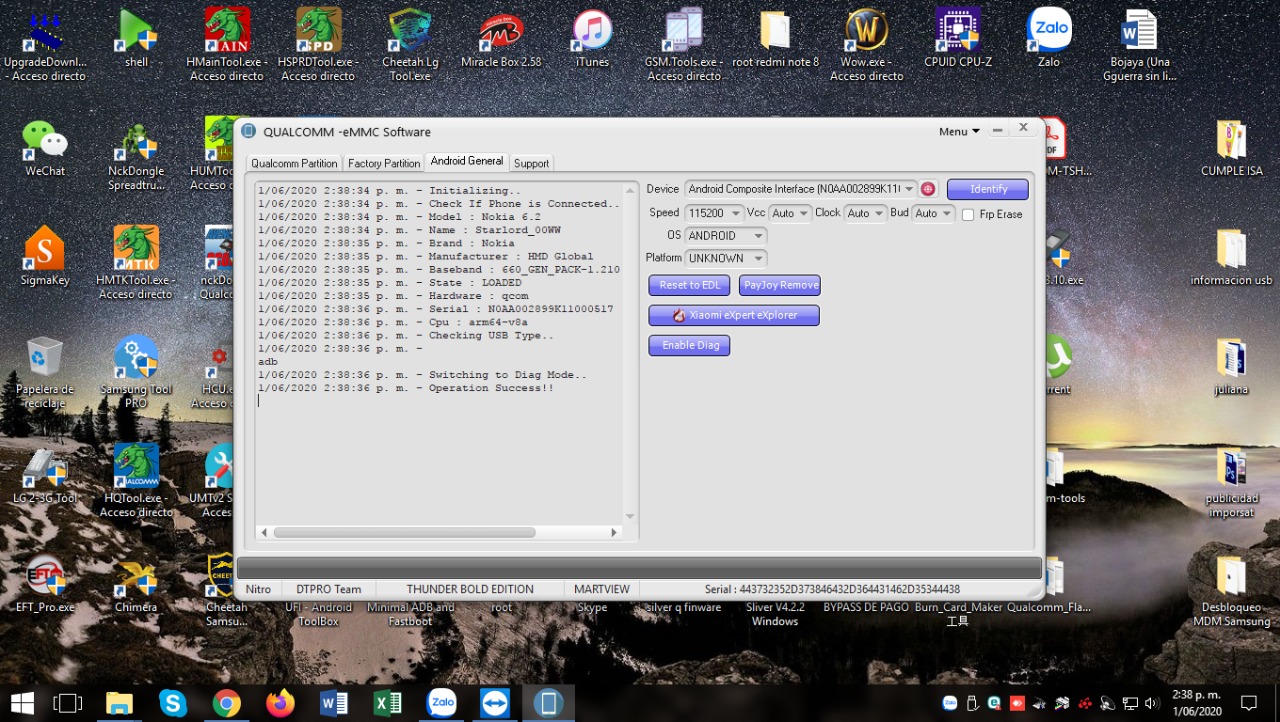Open the OS ANDROID dropdown

(x=726, y=236)
